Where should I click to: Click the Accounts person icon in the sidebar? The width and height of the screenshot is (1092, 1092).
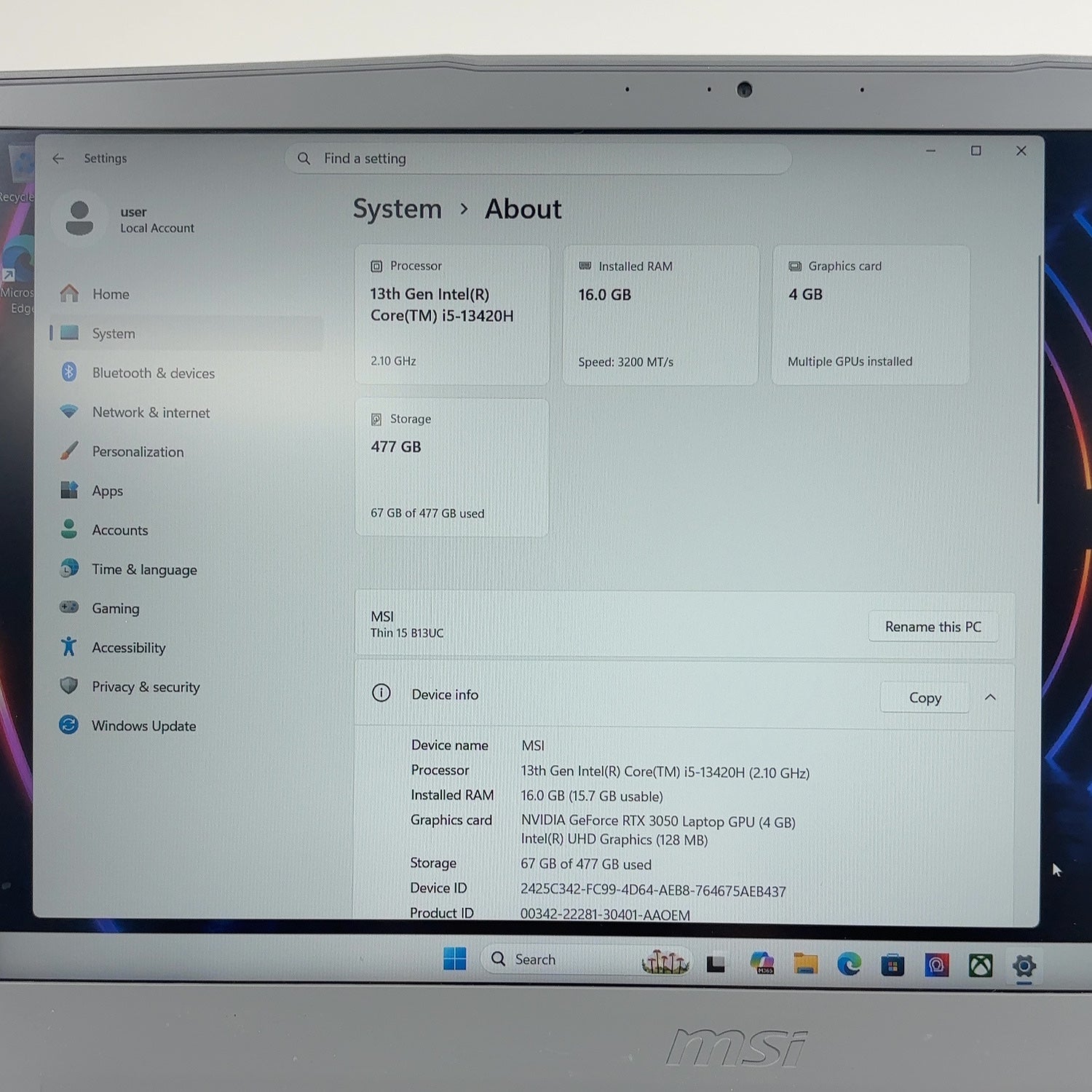[69, 529]
